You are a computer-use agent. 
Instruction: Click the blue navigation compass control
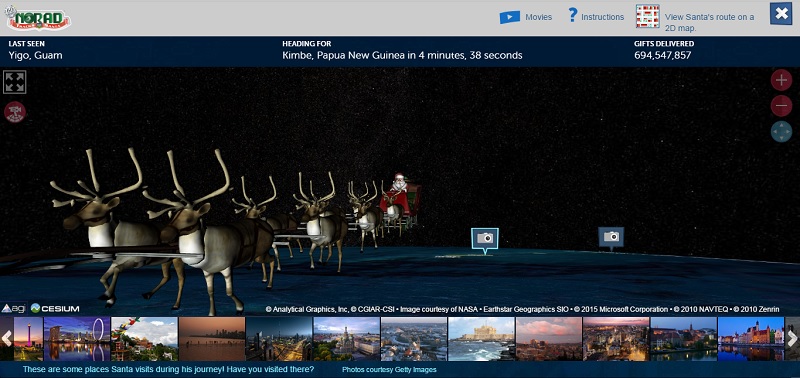[x=781, y=131]
